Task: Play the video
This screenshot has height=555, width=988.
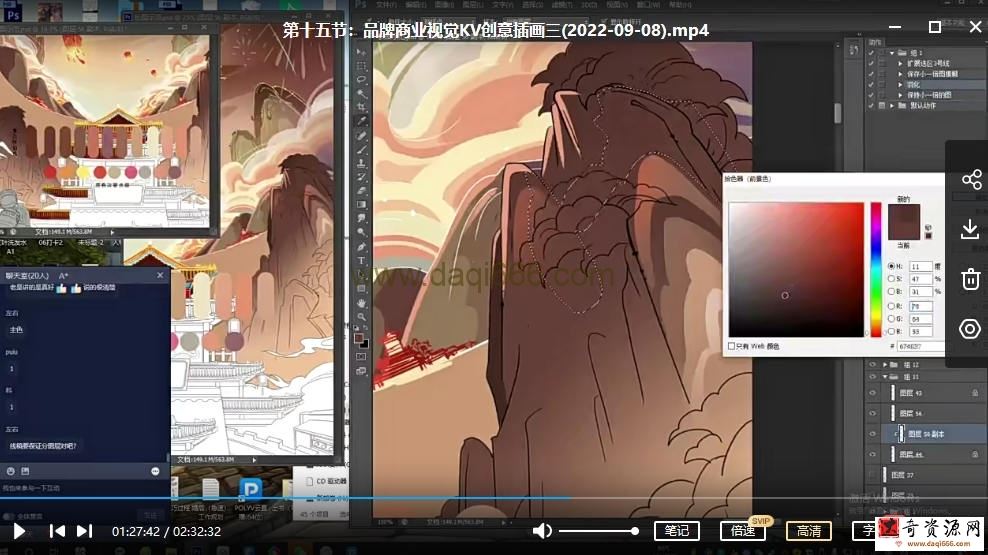Action: 19,532
